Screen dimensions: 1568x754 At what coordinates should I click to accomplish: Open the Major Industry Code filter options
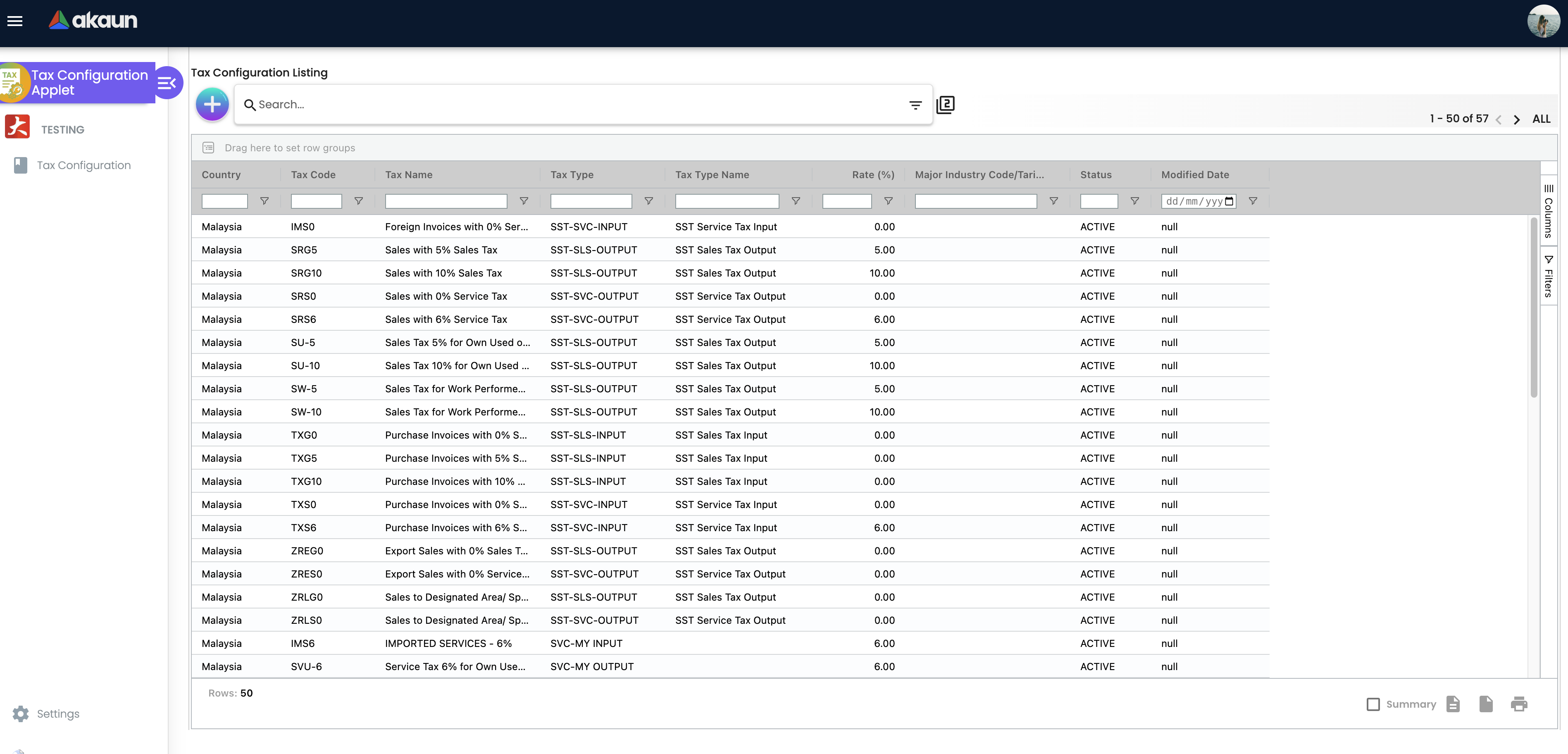point(1053,200)
